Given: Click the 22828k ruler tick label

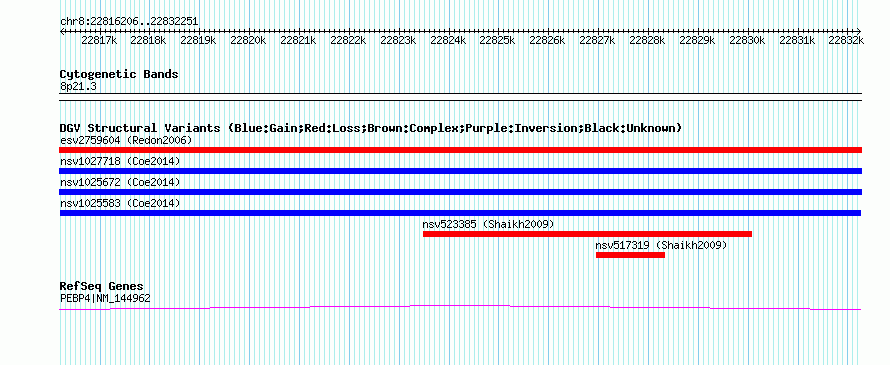Looking at the screenshot, I should [x=647, y=40].
